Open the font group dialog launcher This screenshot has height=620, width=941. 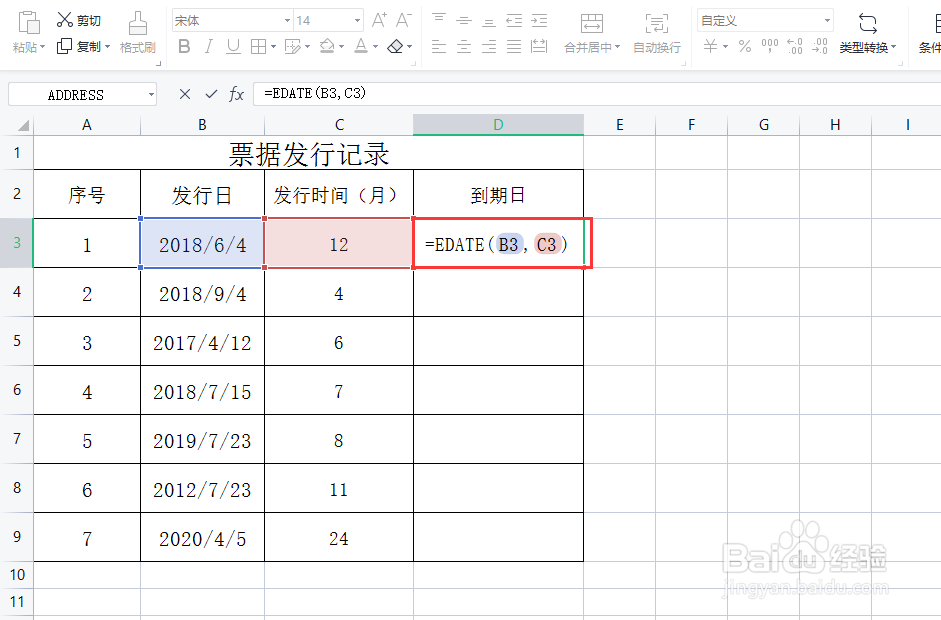point(412,62)
